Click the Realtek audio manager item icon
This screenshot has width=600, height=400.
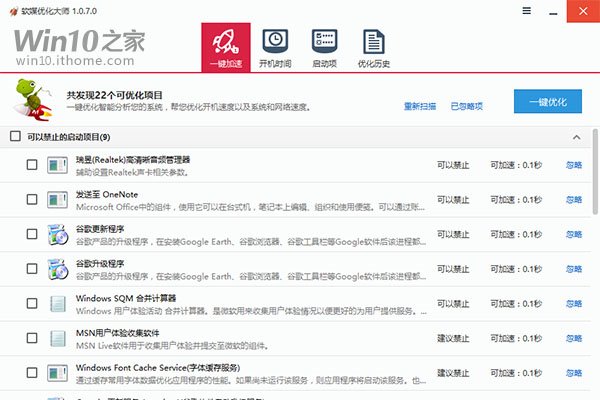(58, 165)
